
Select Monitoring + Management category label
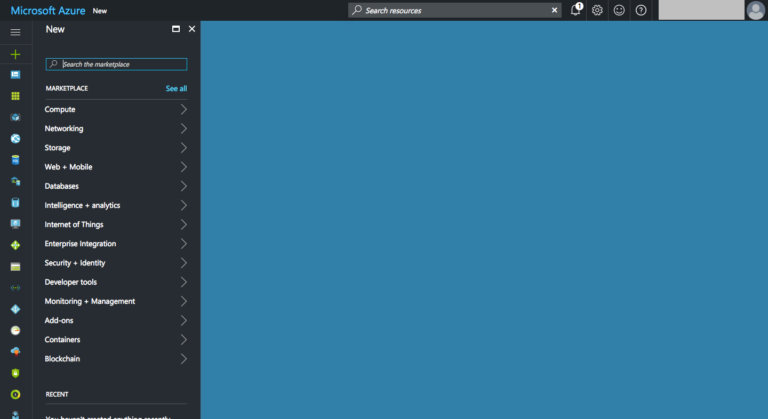90,301
